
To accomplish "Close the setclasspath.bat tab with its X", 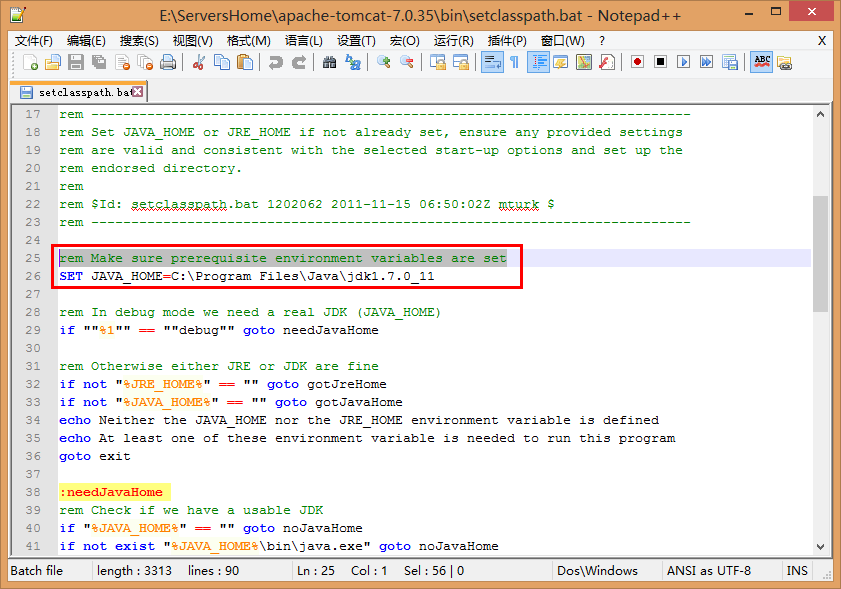I will coord(138,92).
